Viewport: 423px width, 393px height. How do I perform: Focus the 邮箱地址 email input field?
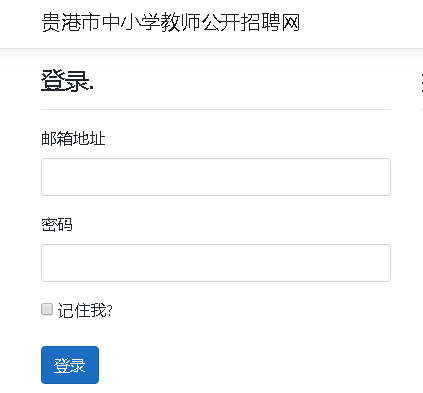click(216, 177)
